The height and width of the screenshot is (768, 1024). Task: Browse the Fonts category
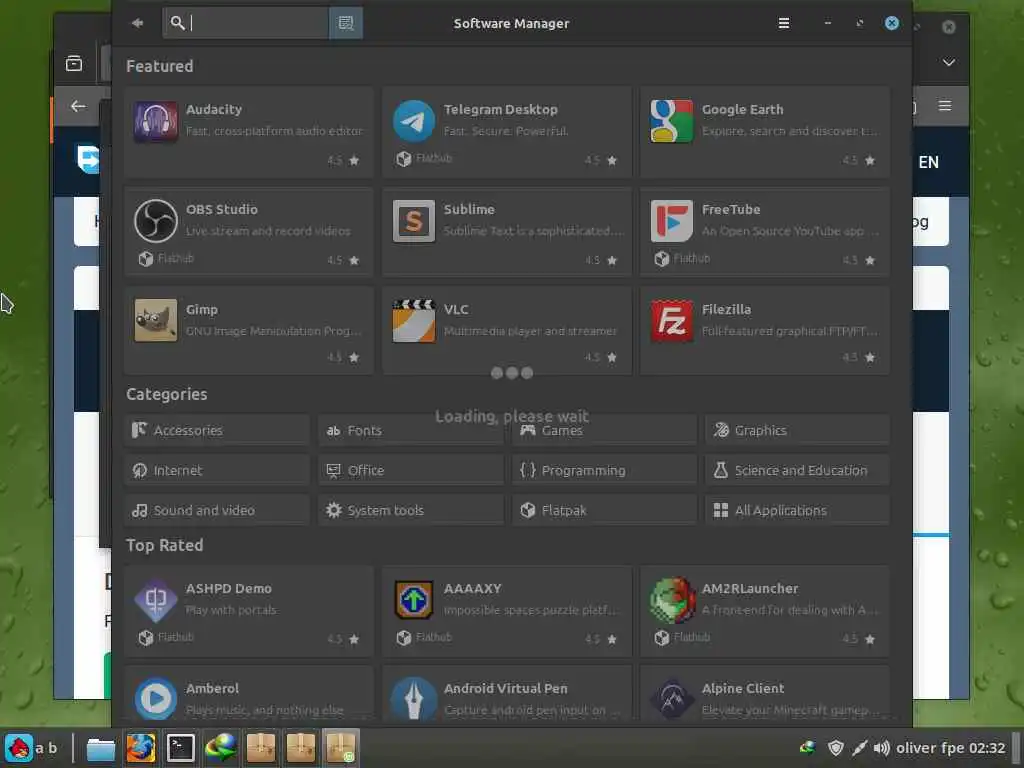(x=411, y=430)
